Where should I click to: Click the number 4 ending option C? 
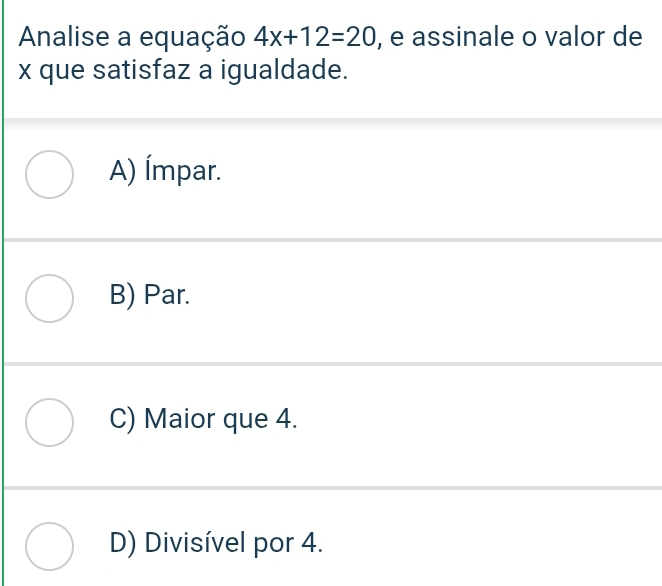(x=288, y=419)
